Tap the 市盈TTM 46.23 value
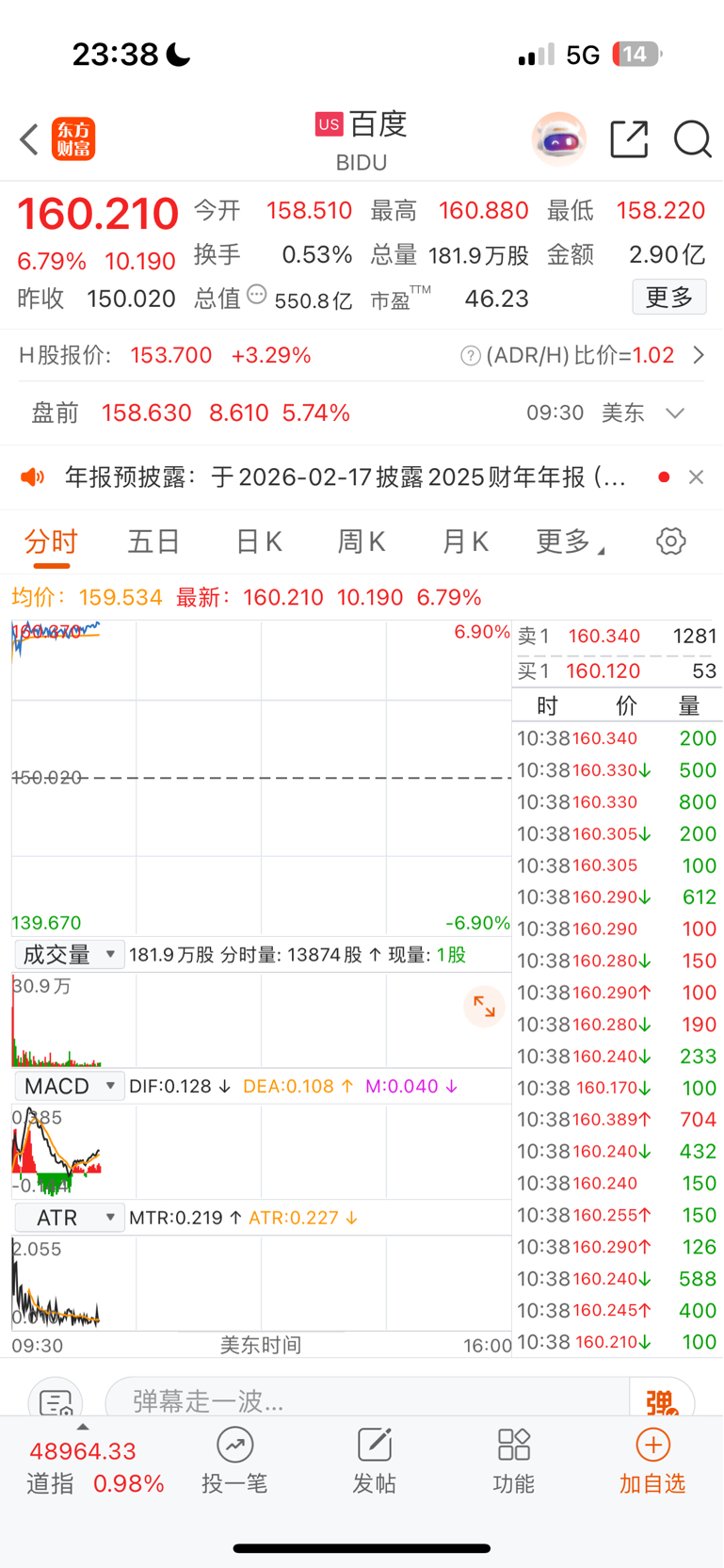 click(496, 299)
